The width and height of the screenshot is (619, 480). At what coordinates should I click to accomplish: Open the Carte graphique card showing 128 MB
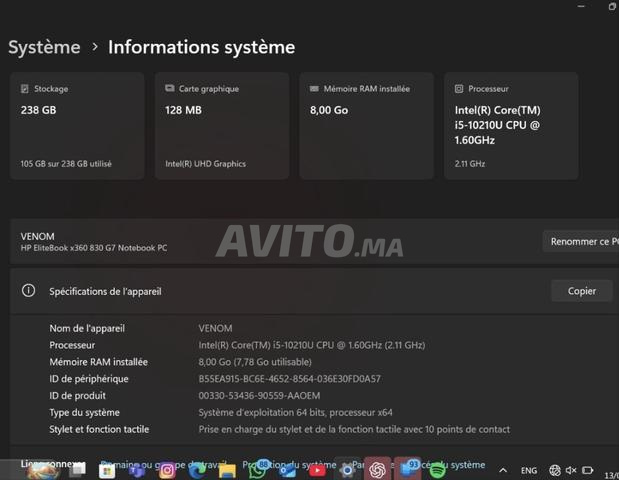222,126
